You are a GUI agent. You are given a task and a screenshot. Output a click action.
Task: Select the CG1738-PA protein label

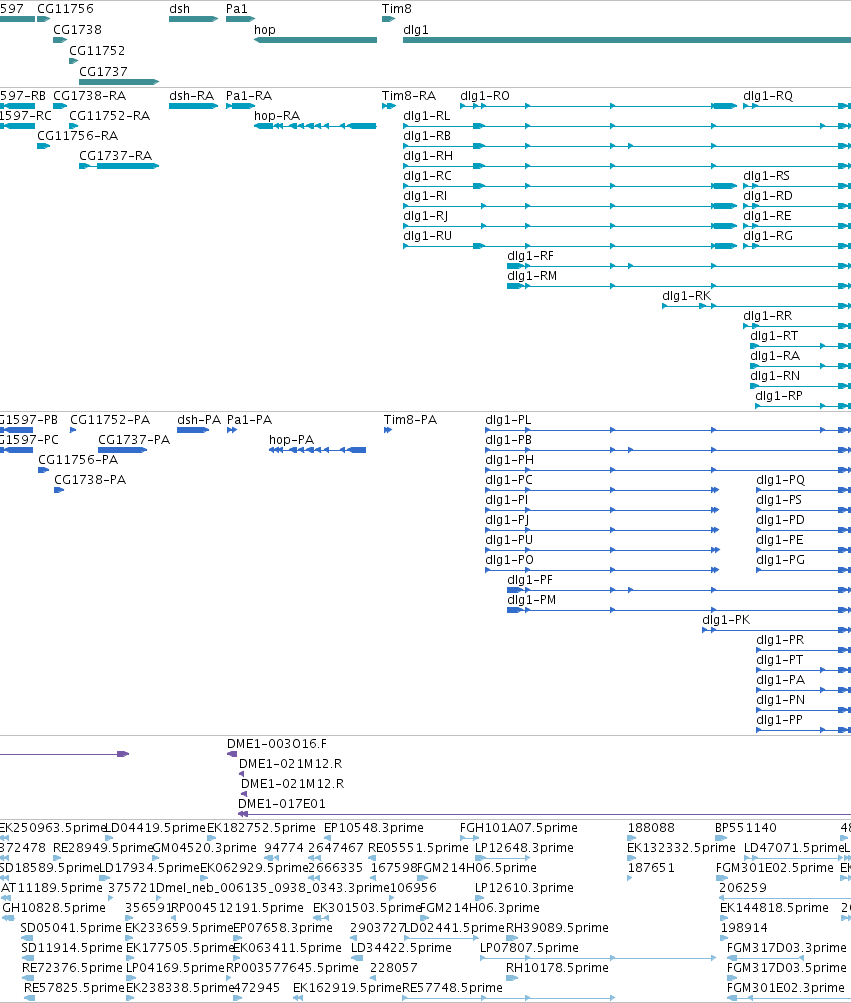pos(90,480)
